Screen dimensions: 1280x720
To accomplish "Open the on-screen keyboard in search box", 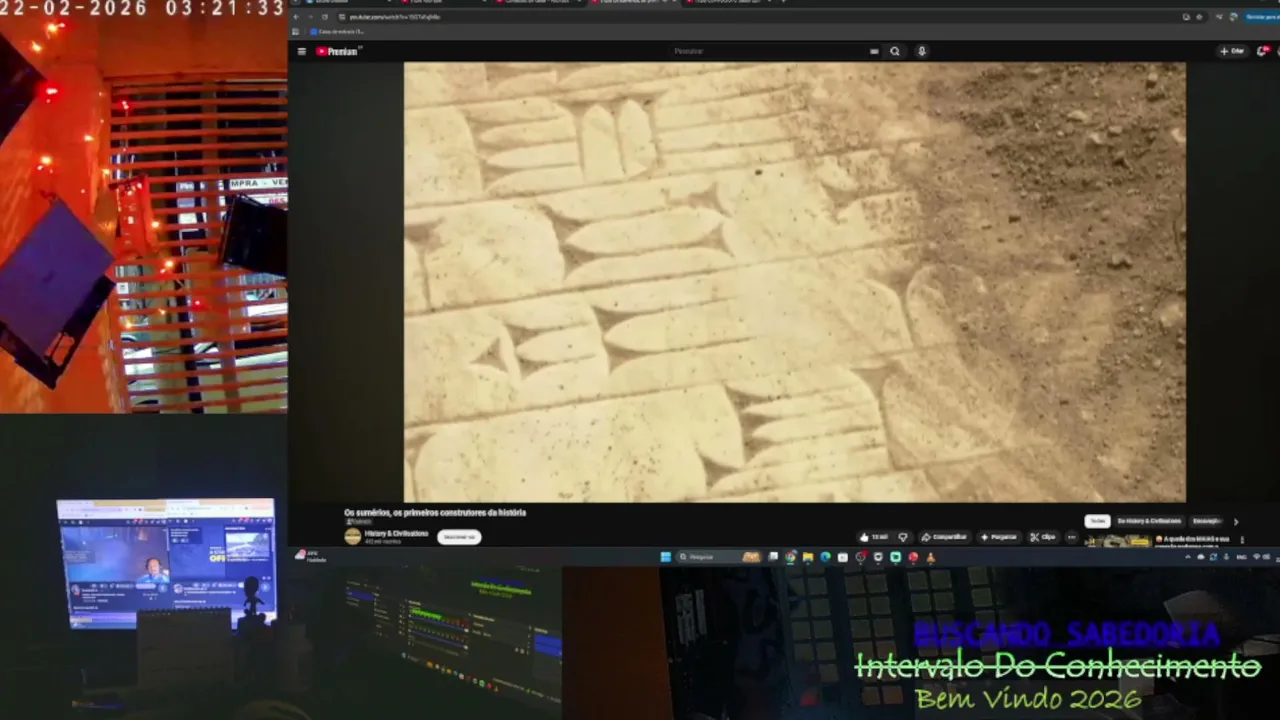I will pyautogui.click(x=874, y=51).
